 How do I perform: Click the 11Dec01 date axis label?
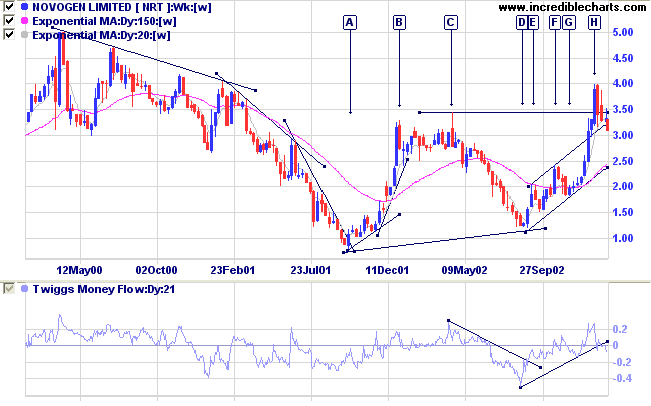(x=387, y=270)
